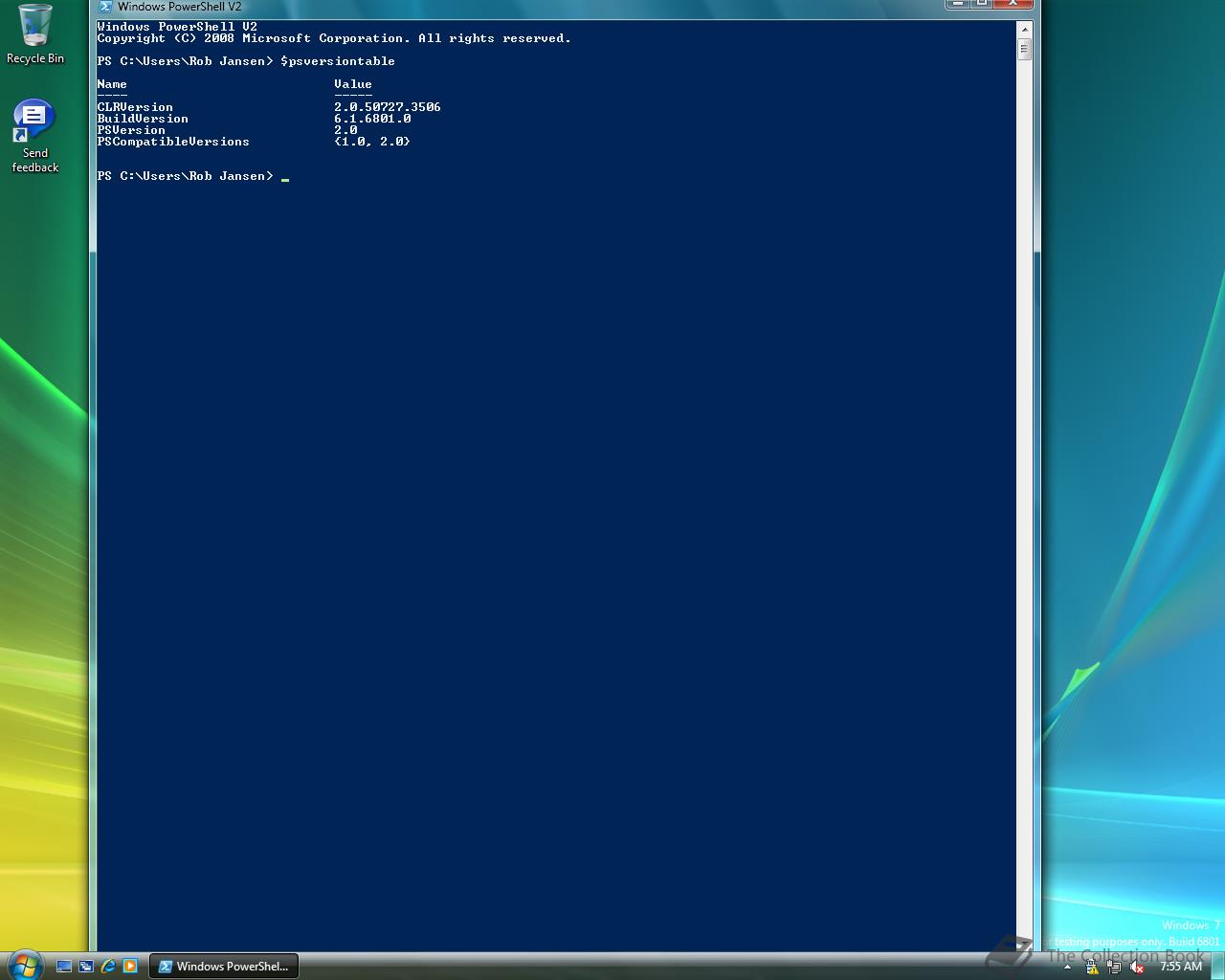Click the value 6.1.6801.0
Viewport: 1225px width, 980px height.
372,119
